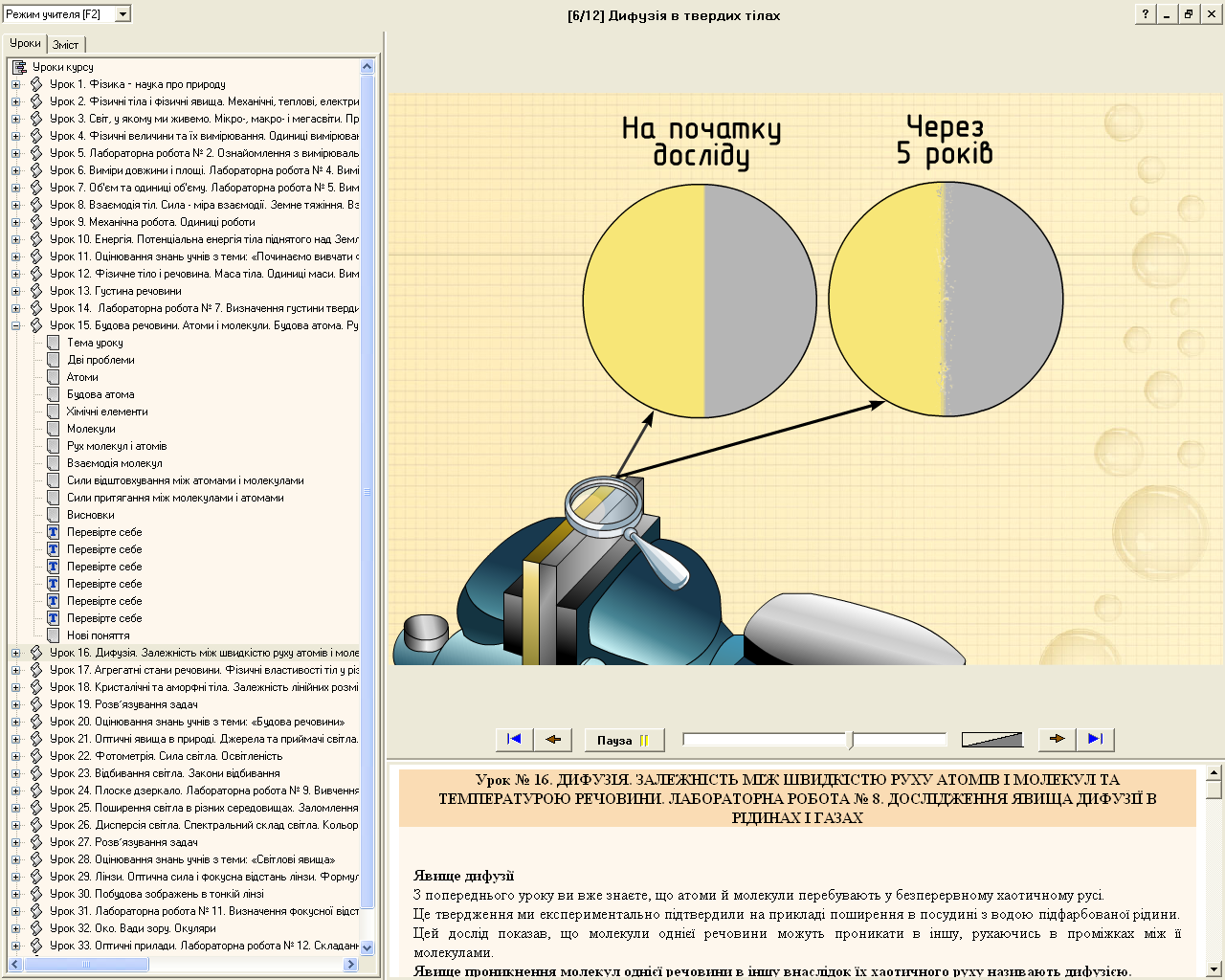Click the lesson icon for Урок 3

[x=36, y=119]
